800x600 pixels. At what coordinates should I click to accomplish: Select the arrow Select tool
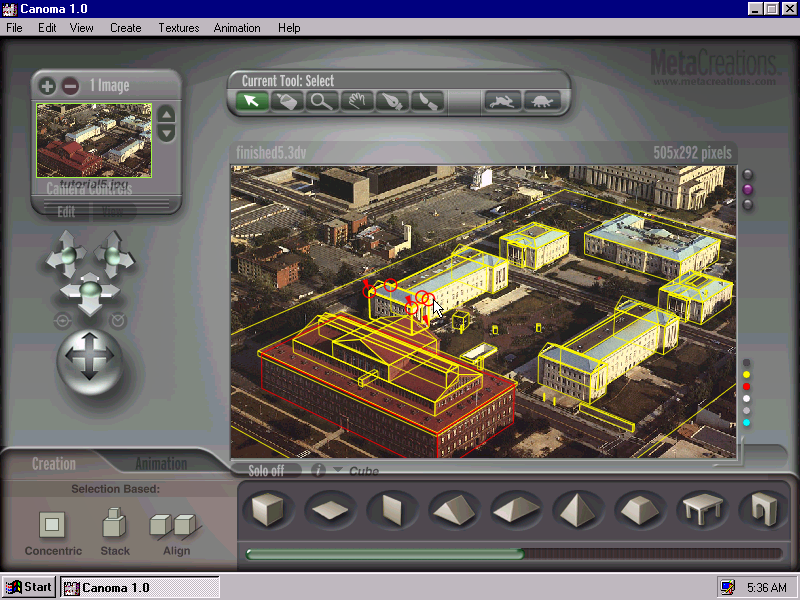[x=252, y=101]
